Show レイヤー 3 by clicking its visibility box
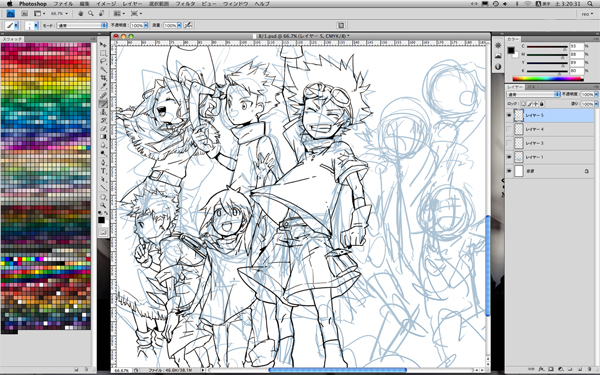The image size is (600, 375). click(509, 143)
